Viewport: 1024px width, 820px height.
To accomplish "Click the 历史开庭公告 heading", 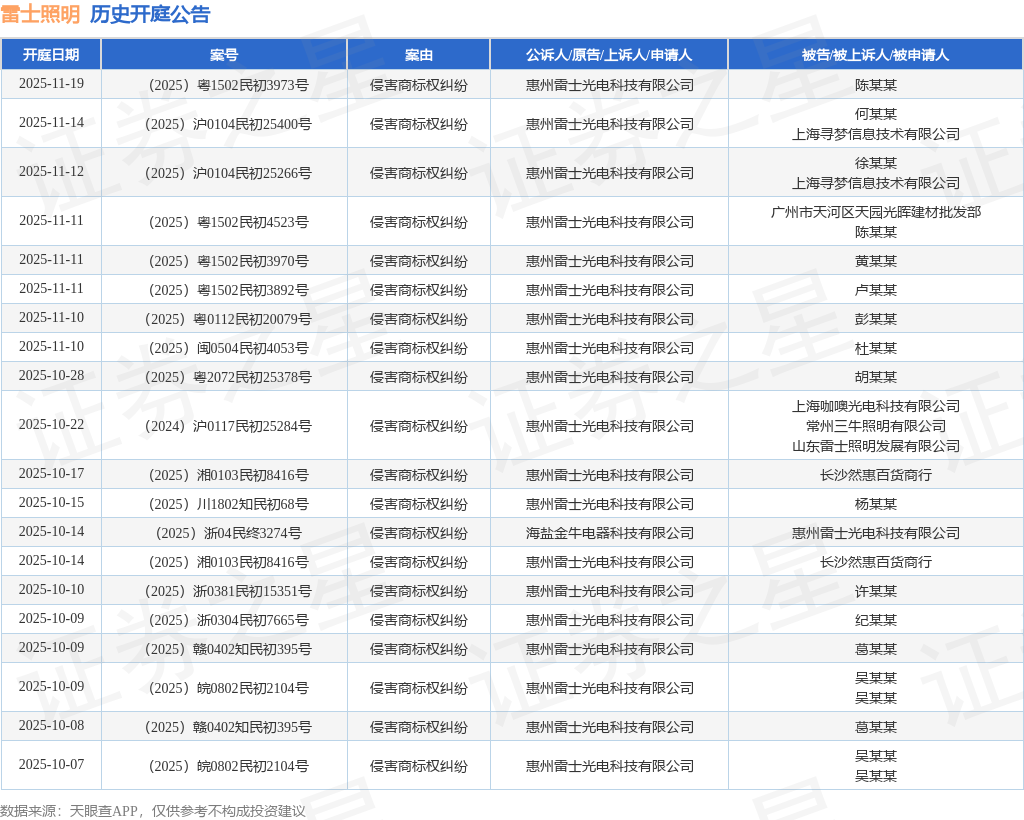I will click(x=150, y=14).
